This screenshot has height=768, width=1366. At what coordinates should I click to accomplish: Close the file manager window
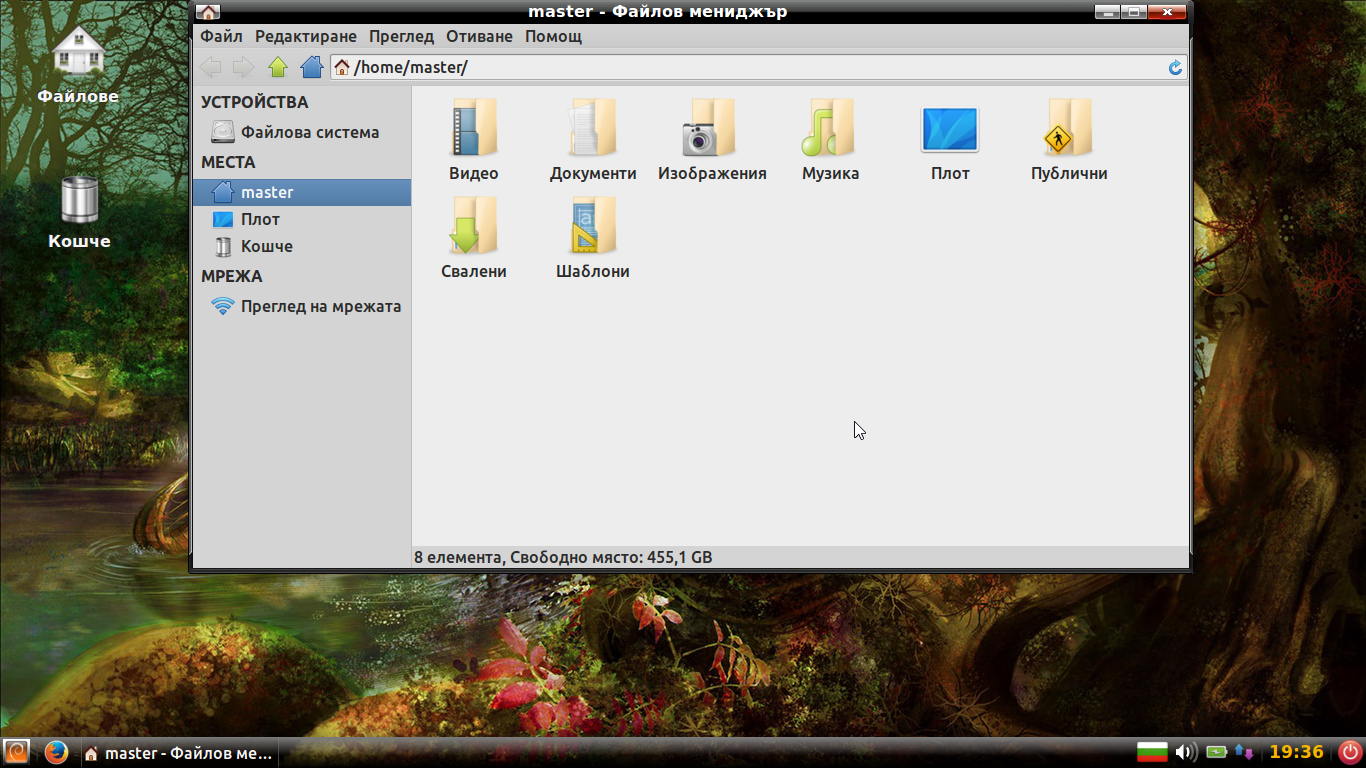[1167, 12]
